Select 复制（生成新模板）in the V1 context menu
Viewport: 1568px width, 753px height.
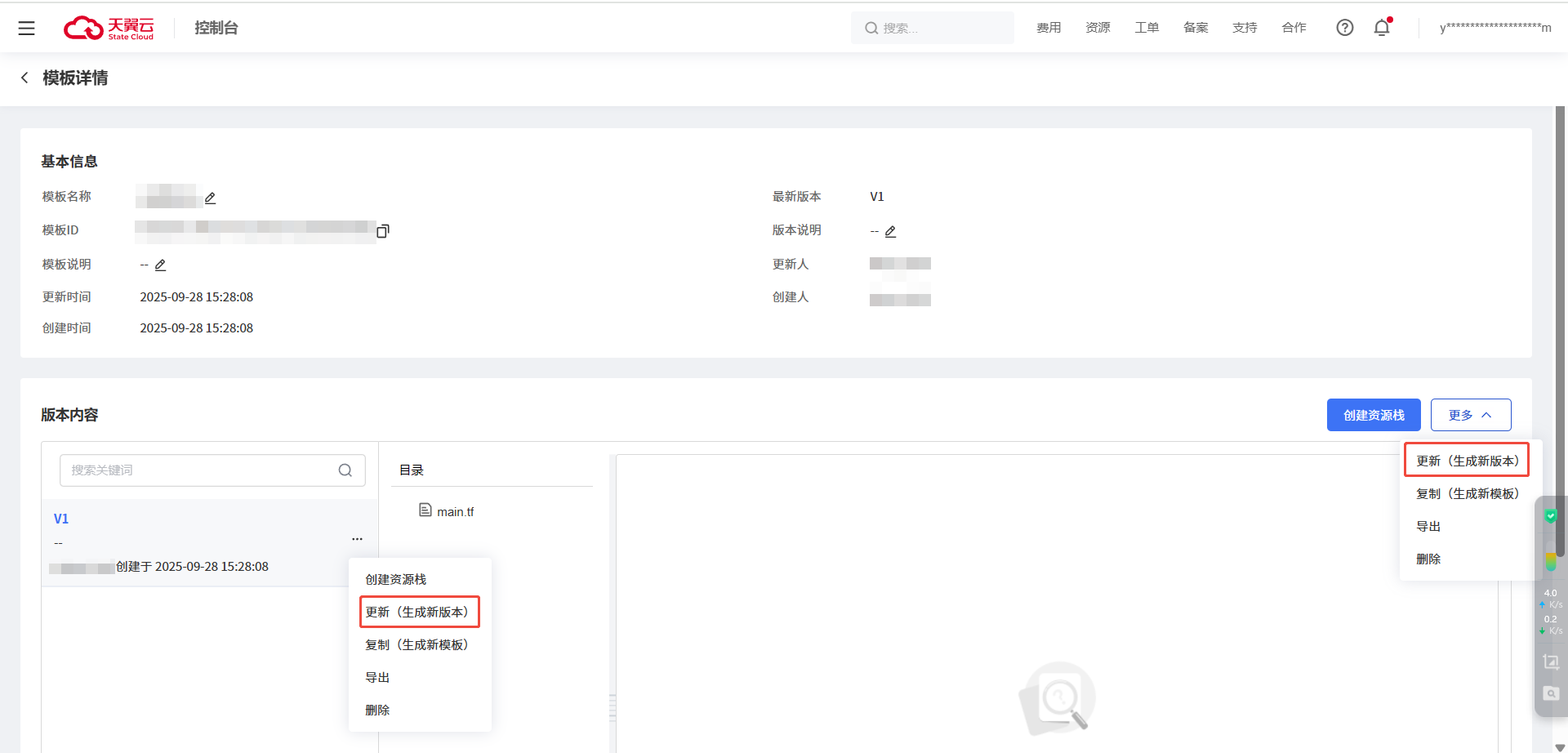420,644
